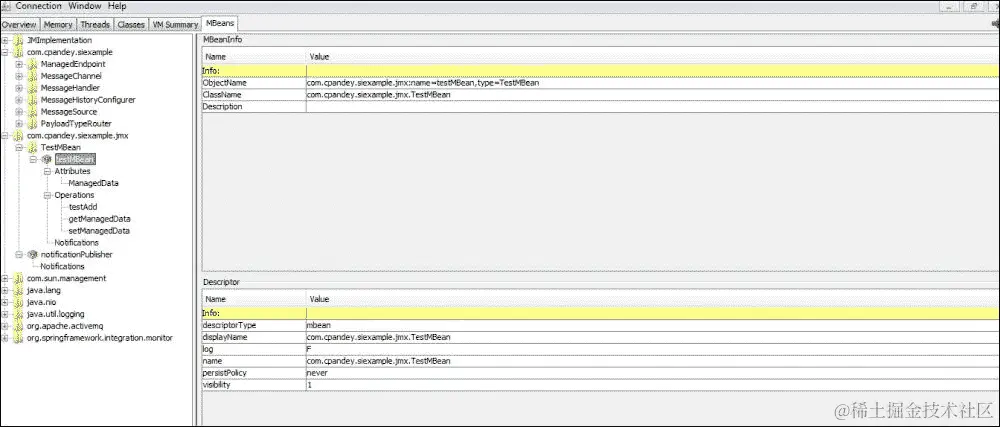Switch to the Threads tab
The width and height of the screenshot is (1000, 427).
(x=95, y=24)
